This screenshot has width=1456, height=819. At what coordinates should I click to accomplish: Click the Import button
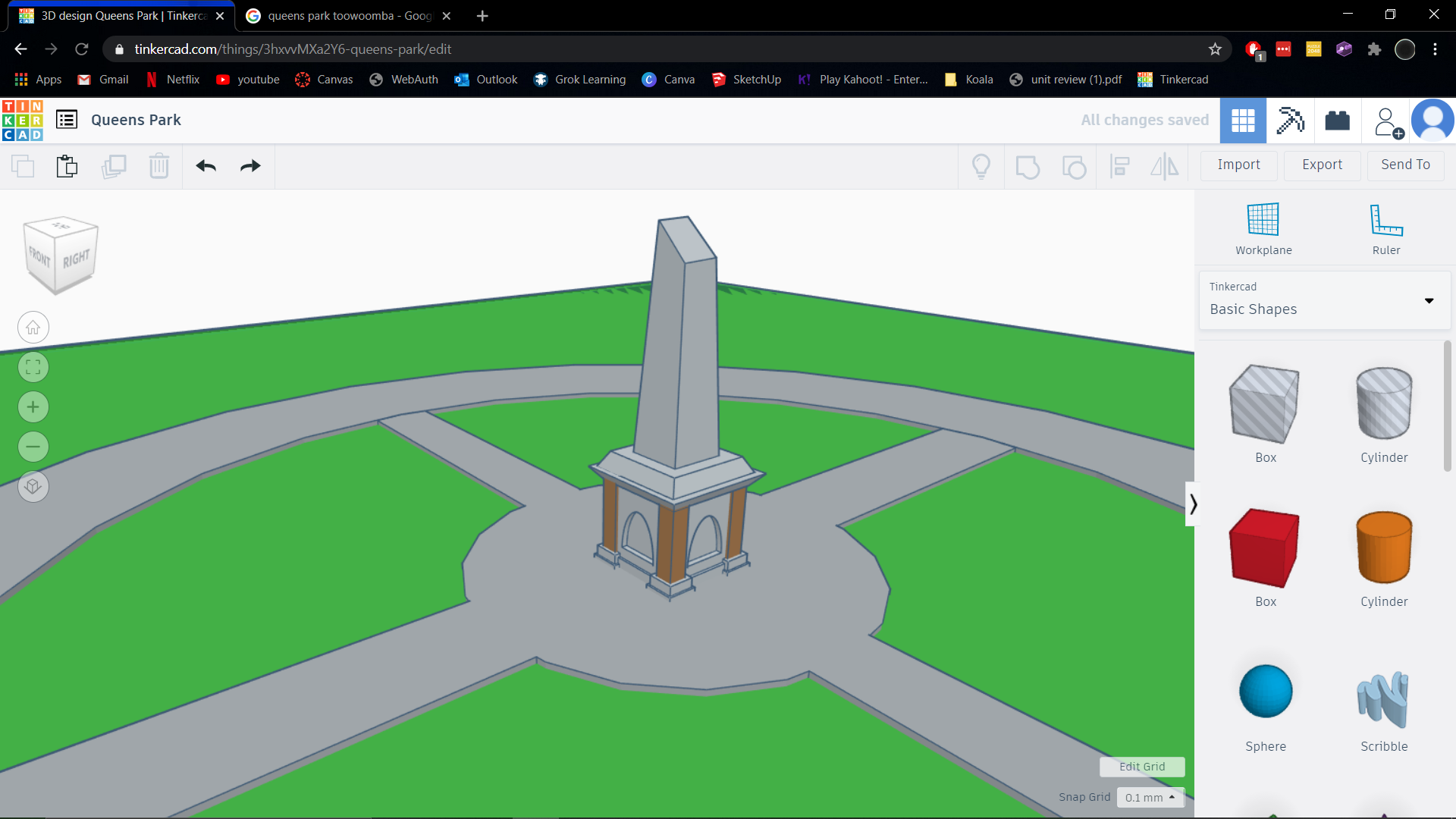(x=1238, y=165)
